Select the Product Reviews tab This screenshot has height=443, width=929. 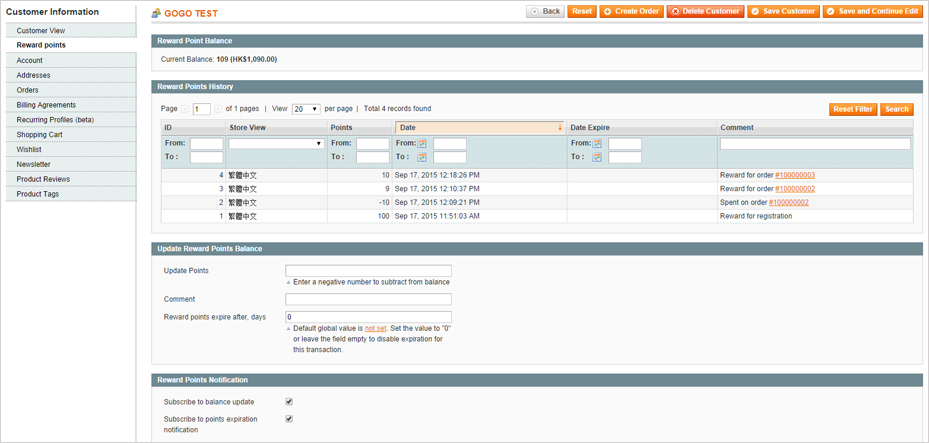tap(43, 179)
